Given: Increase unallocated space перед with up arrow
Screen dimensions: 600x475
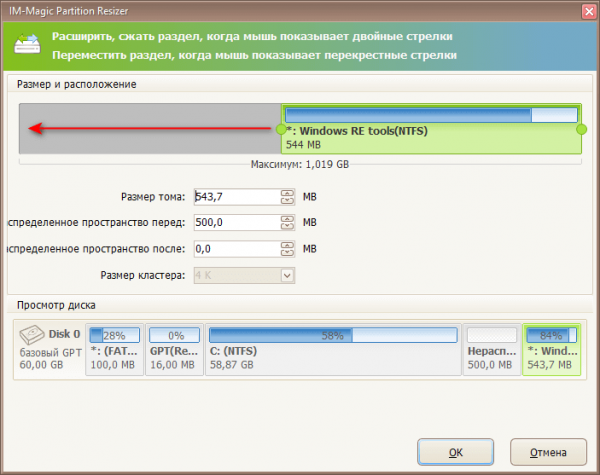Looking at the screenshot, I should (287, 219).
